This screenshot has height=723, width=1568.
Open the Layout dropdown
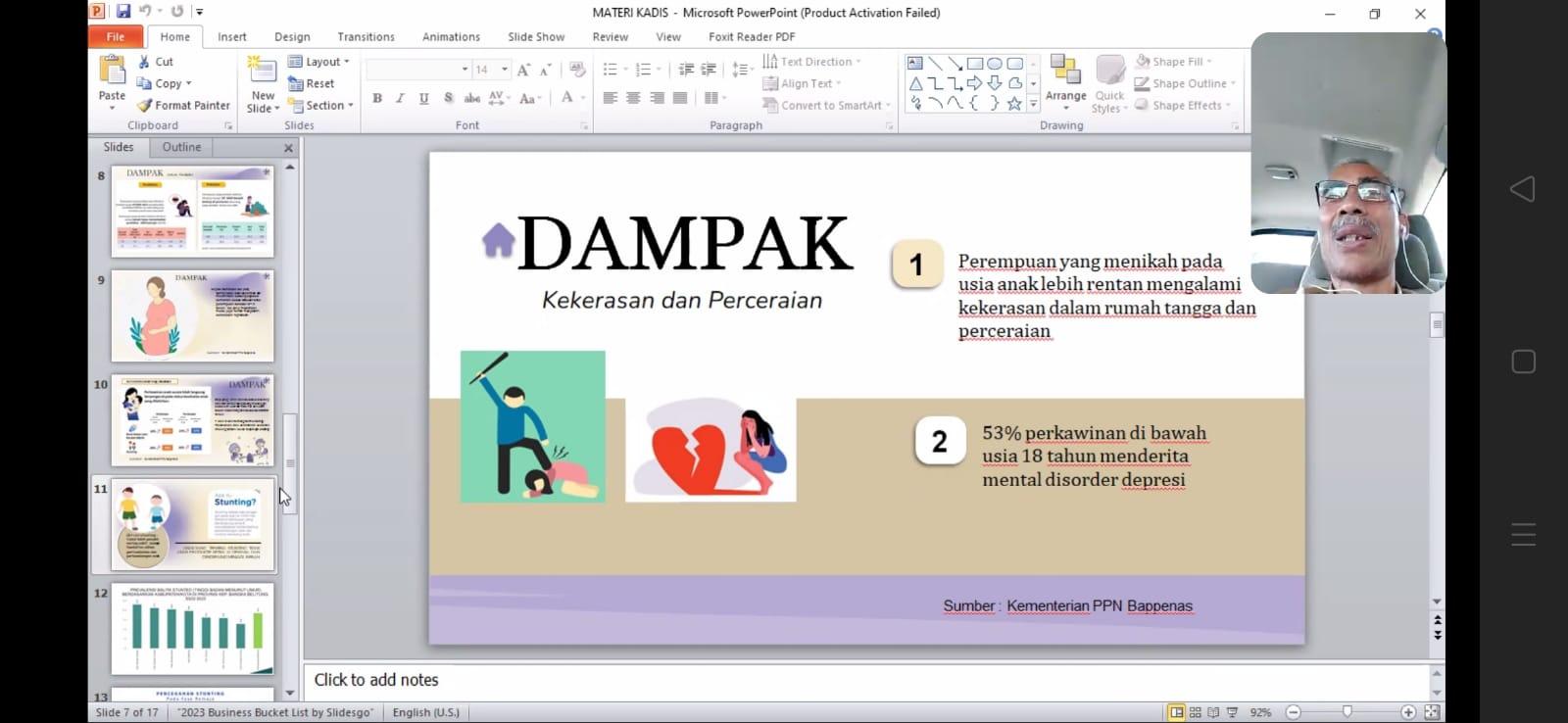point(318,61)
